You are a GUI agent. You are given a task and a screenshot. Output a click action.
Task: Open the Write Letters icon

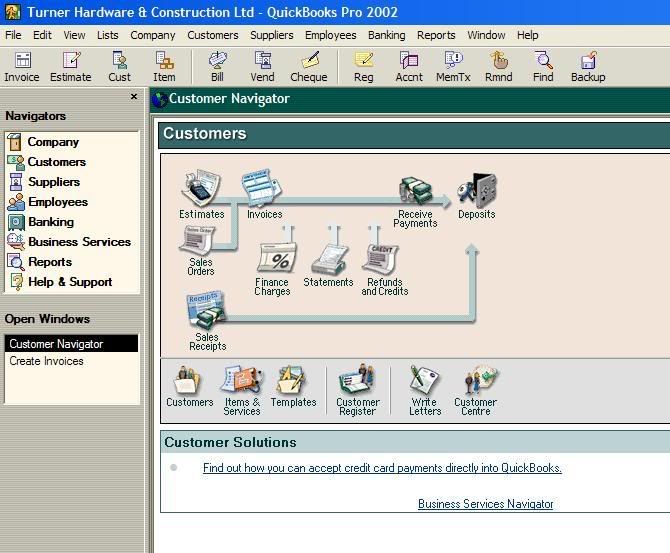pyautogui.click(x=425, y=390)
